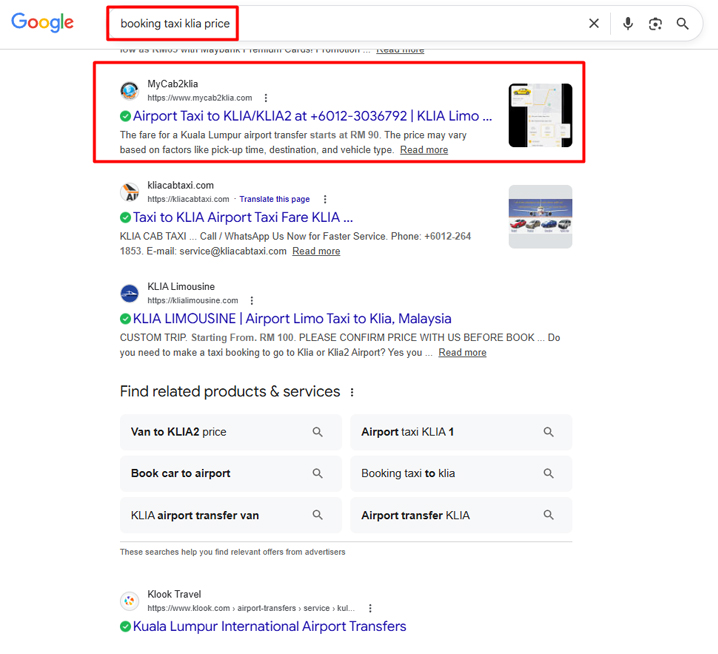Click kliacabtaxi.com site favicon
The image size is (718, 654).
click(130, 192)
